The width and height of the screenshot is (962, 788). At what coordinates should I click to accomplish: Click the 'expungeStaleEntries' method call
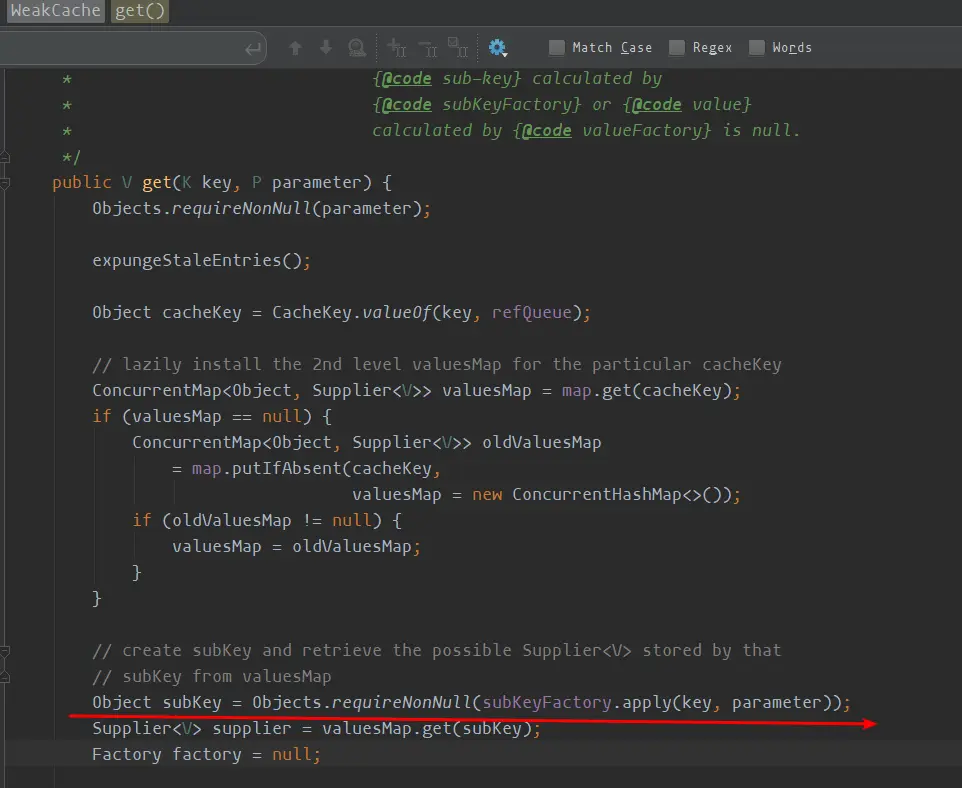pyautogui.click(x=187, y=260)
